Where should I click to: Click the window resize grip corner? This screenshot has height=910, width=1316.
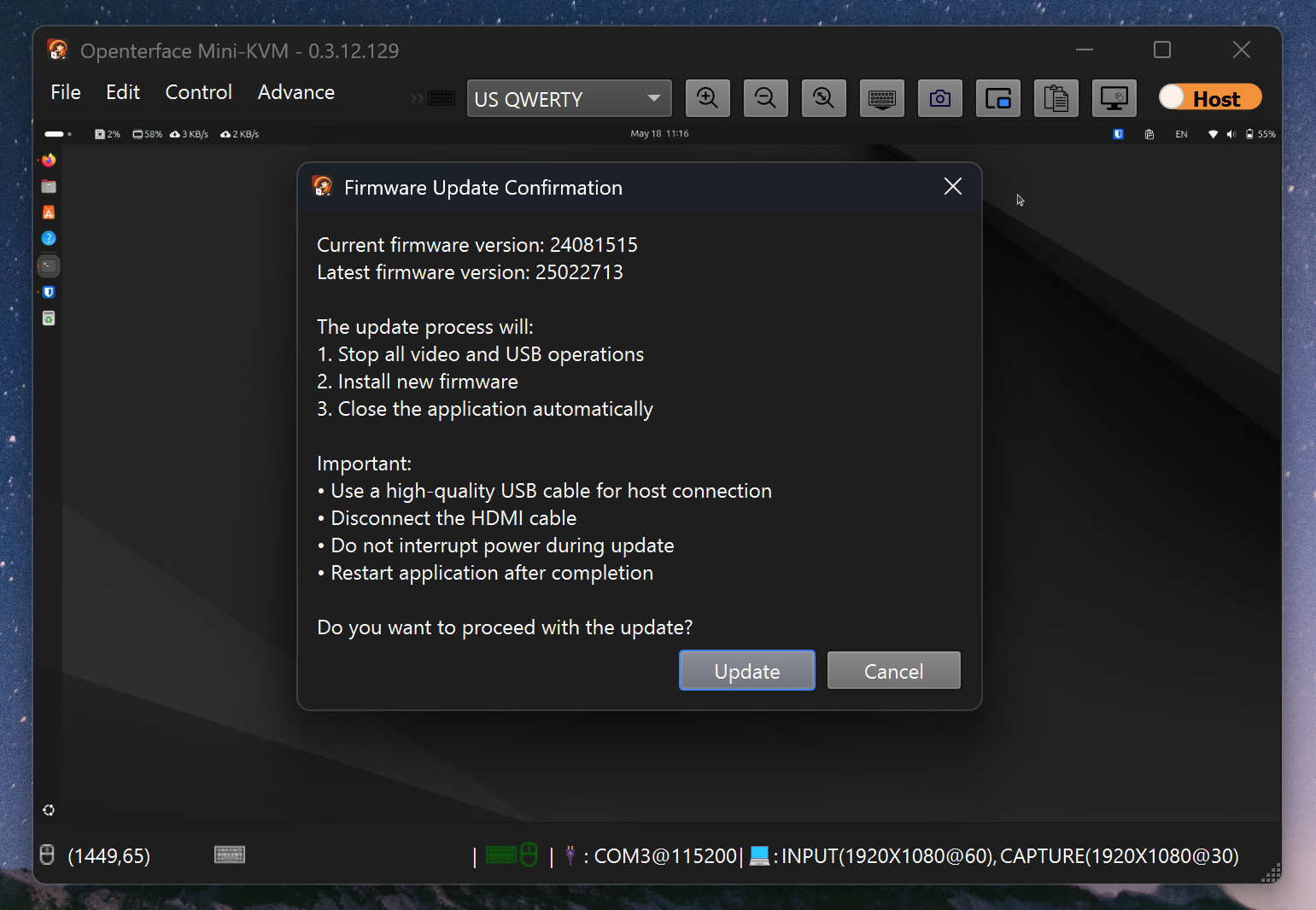click(x=1271, y=872)
